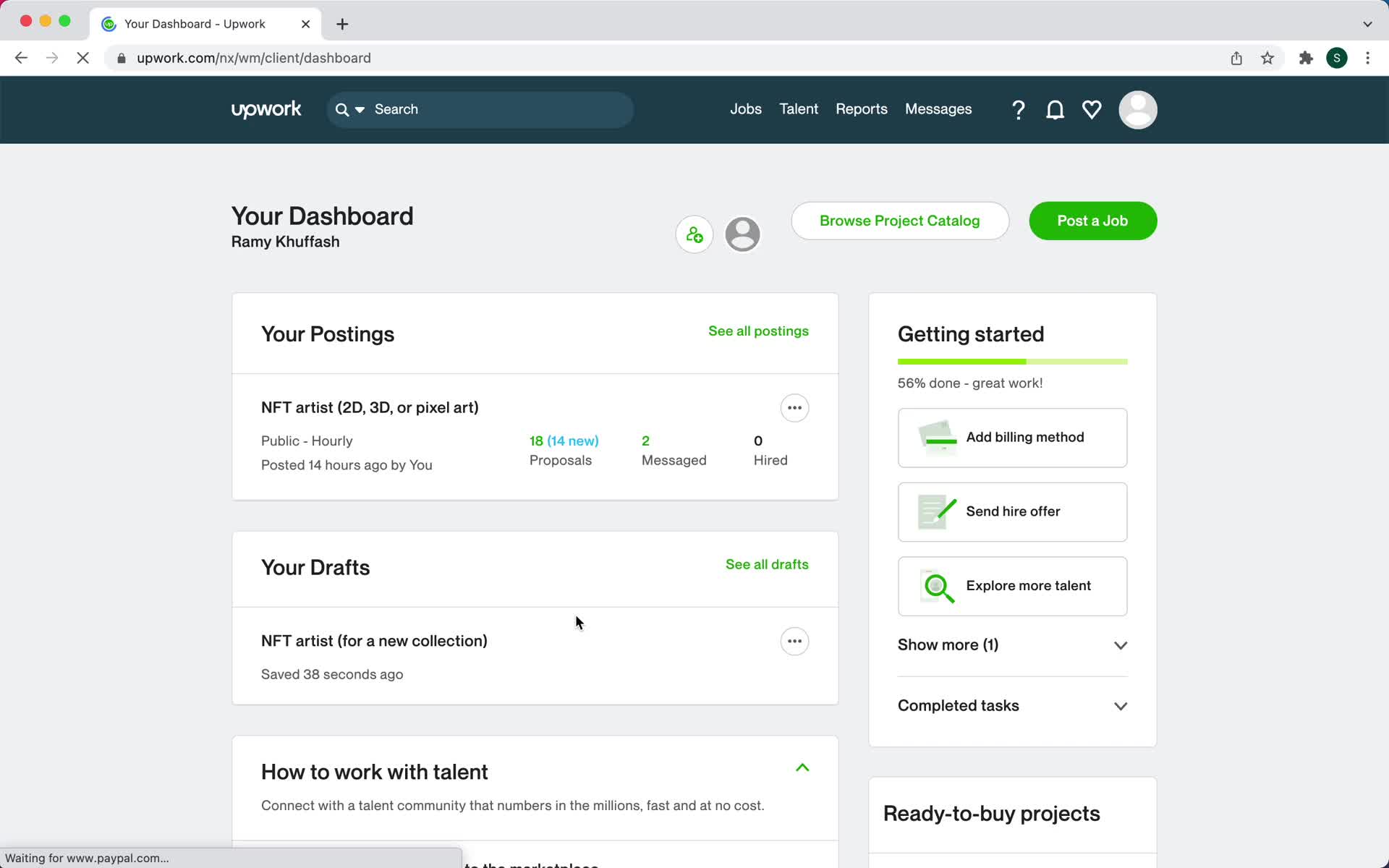Expand the Completed tasks section
This screenshot has width=1389, height=868.
pyautogui.click(x=1012, y=705)
